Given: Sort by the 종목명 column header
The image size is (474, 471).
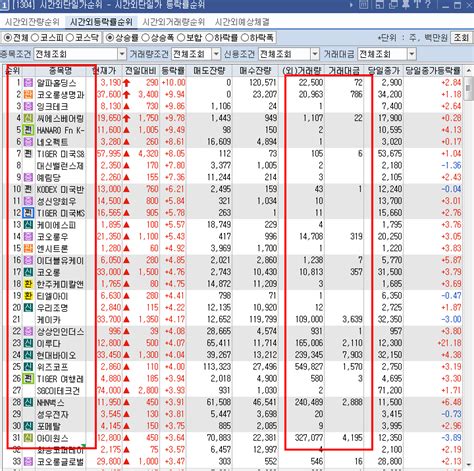Looking at the screenshot, I should tap(60, 71).
